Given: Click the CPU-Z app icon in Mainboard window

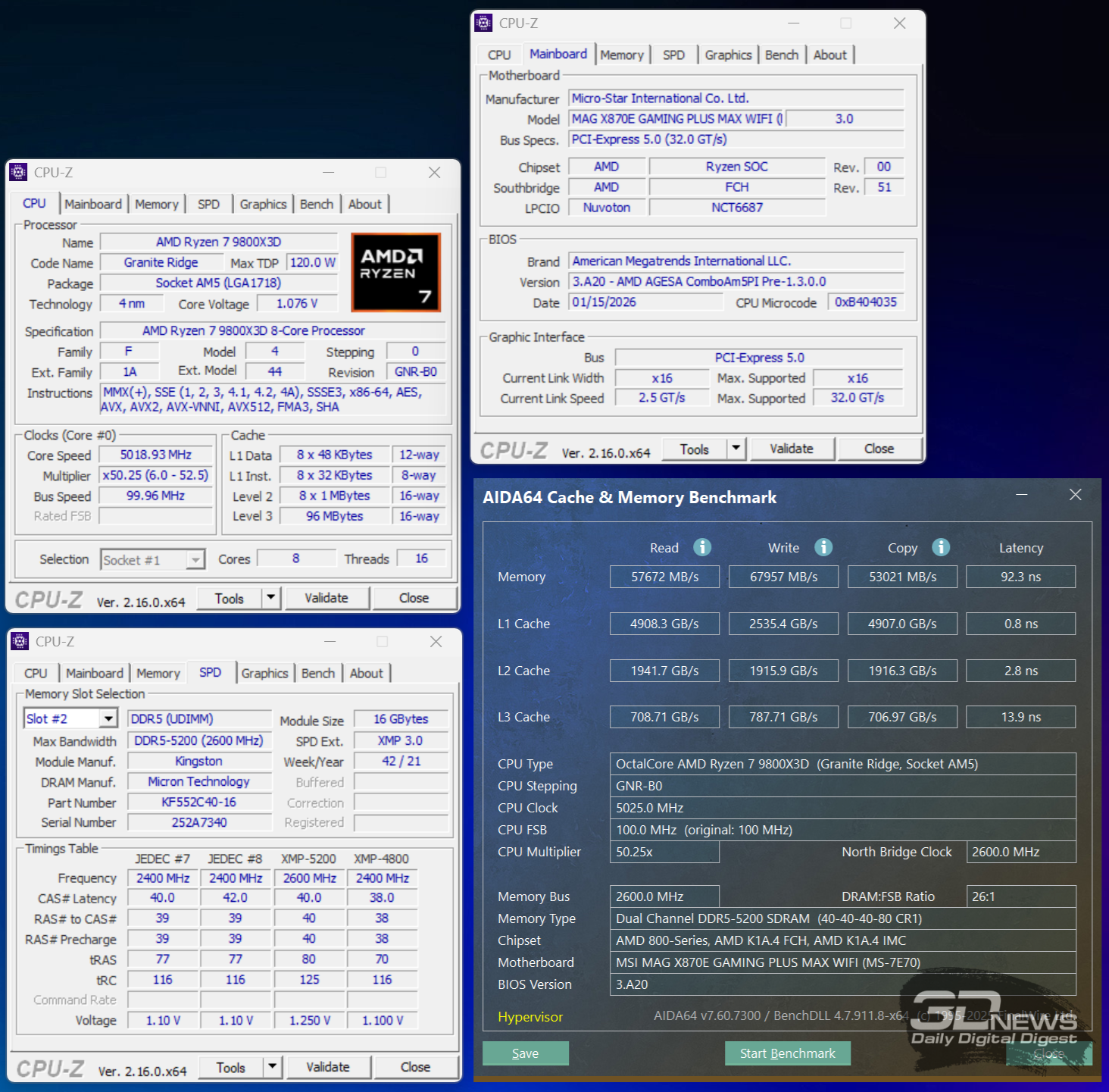Looking at the screenshot, I should pos(483,23).
